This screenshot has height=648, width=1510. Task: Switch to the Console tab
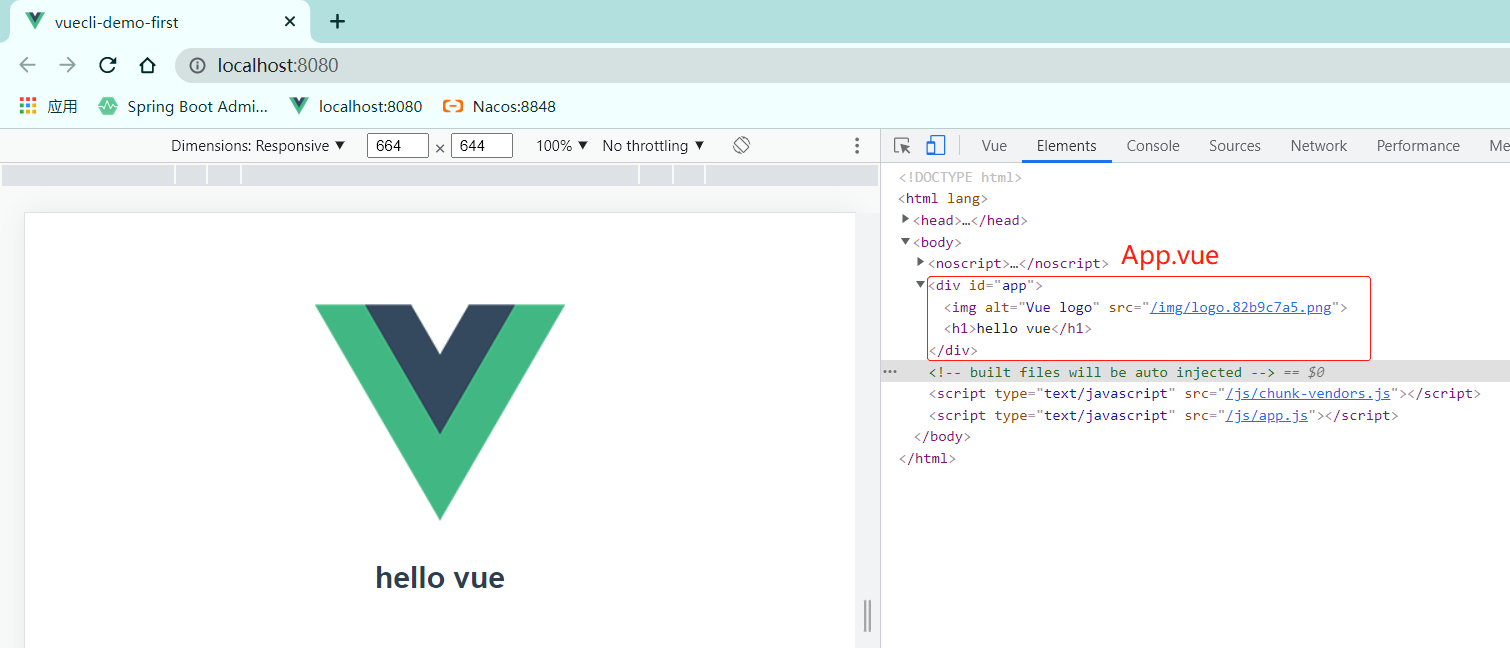tap(1153, 146)
